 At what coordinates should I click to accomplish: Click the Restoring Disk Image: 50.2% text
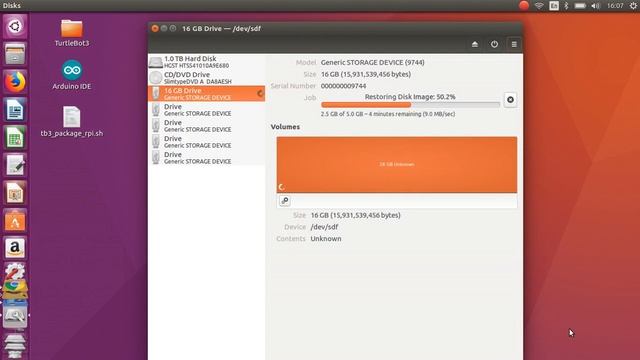410,97
